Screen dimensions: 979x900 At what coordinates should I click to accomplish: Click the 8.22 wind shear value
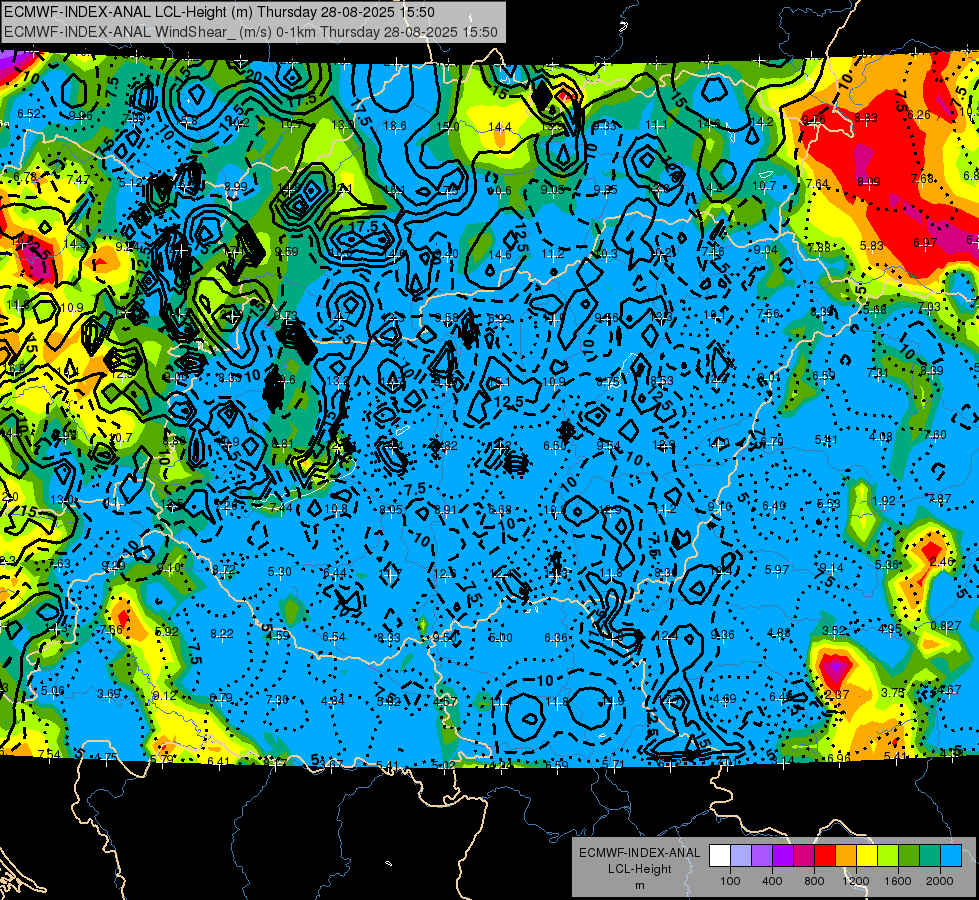click(222, 634)
